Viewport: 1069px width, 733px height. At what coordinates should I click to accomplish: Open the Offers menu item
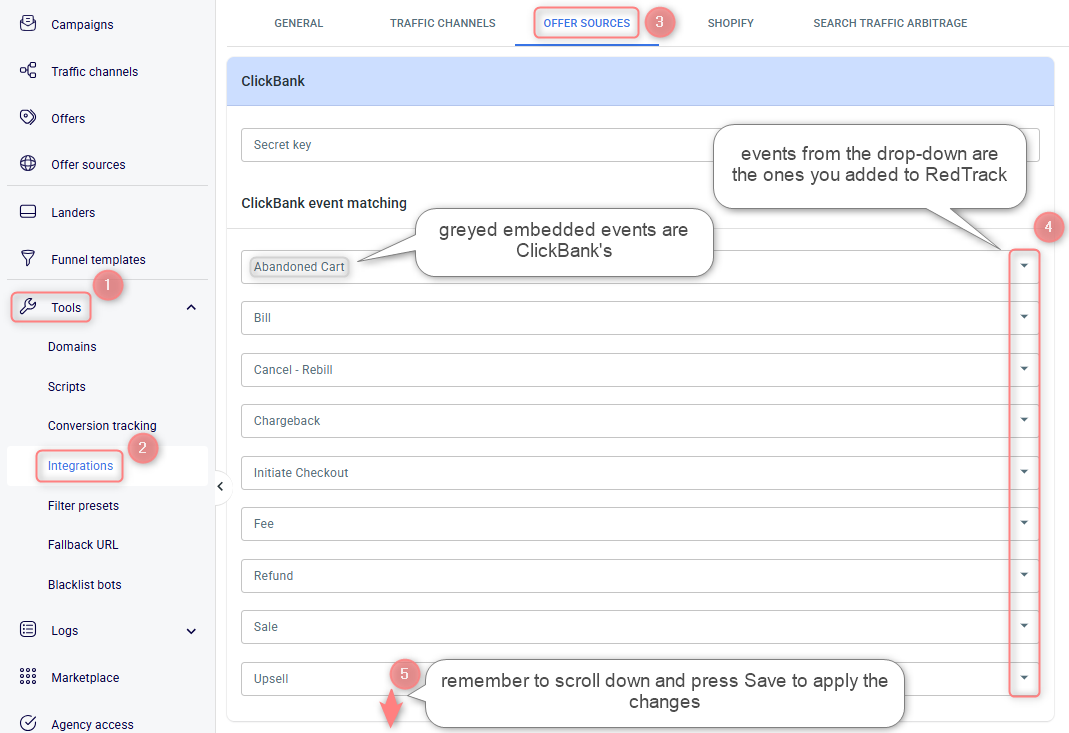(x=68, y=119)
